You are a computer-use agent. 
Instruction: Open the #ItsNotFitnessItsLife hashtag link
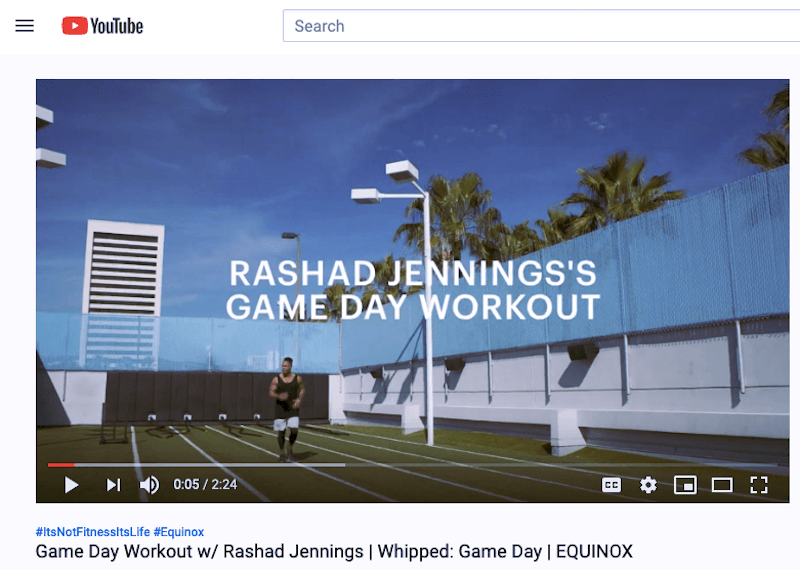(x=92, y=532)
